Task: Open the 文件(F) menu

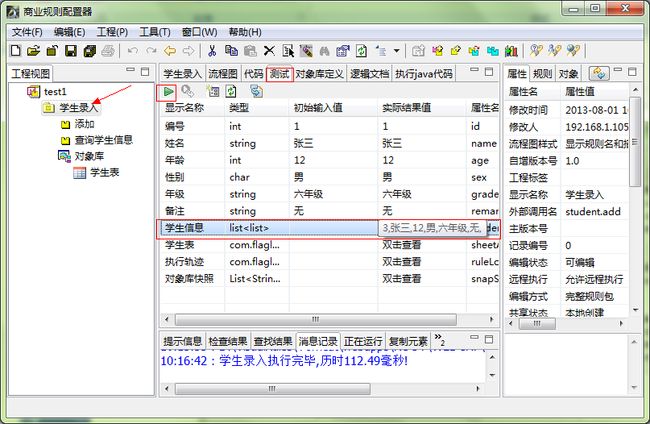Action: [27, 32]
